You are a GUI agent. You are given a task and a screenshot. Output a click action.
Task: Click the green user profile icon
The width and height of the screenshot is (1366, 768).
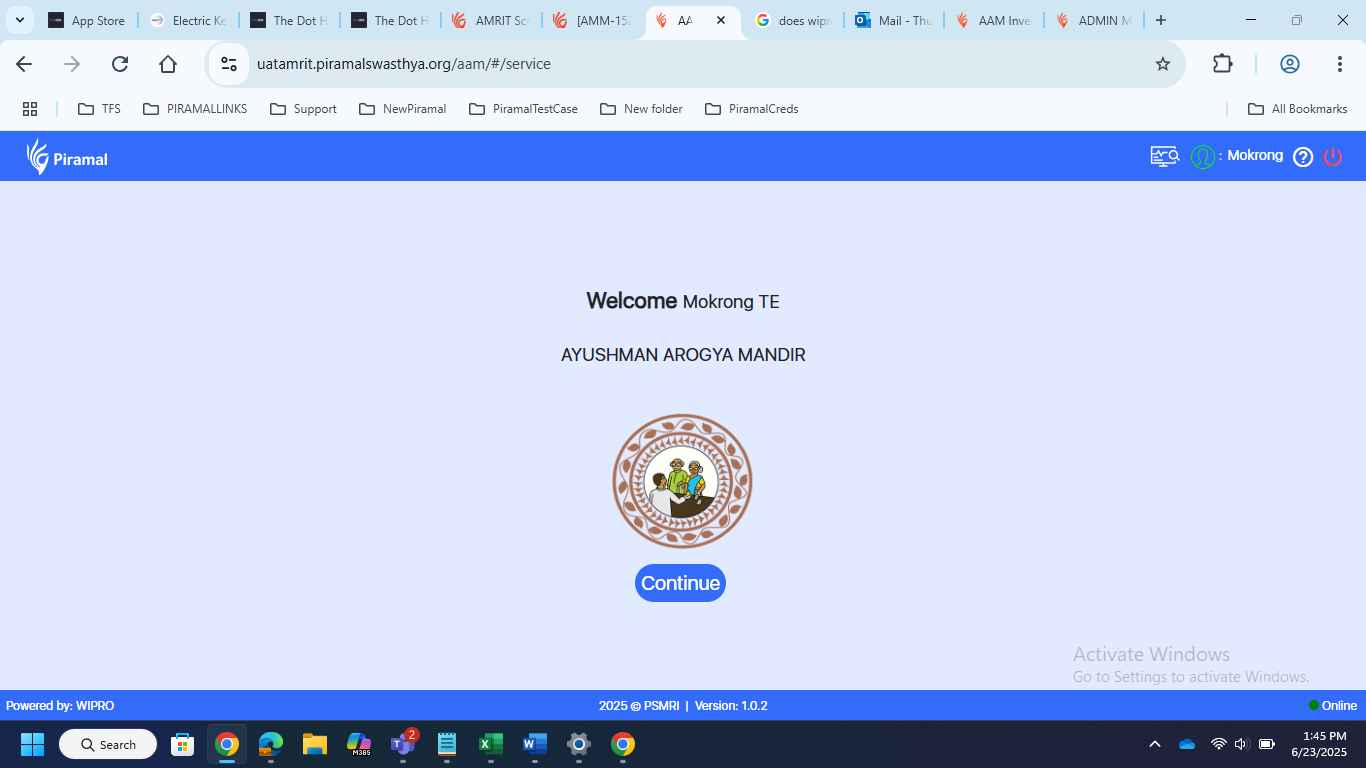(1202, 157)
